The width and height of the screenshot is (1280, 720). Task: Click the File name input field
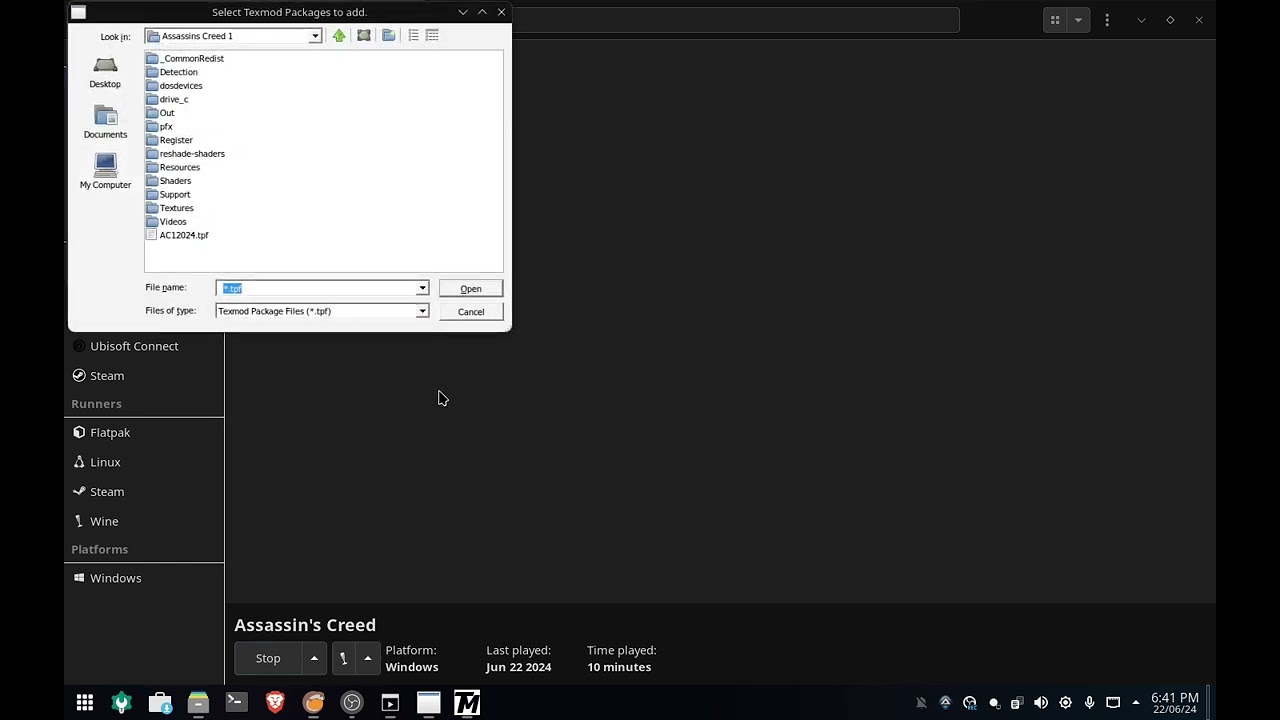(x=316, y=288)
